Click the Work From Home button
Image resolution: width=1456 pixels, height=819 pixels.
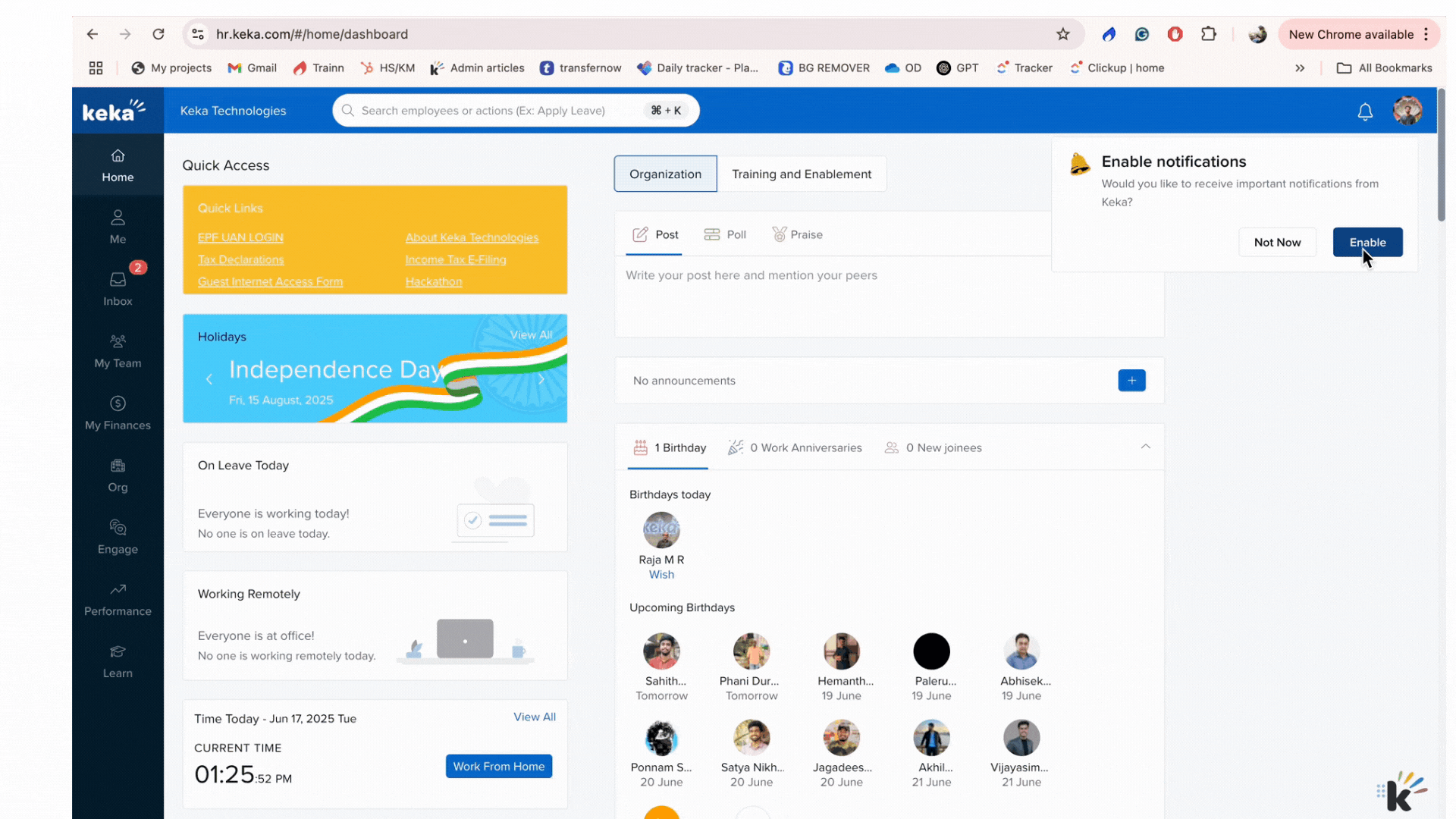pyautogui.click(x=499, y=766)
